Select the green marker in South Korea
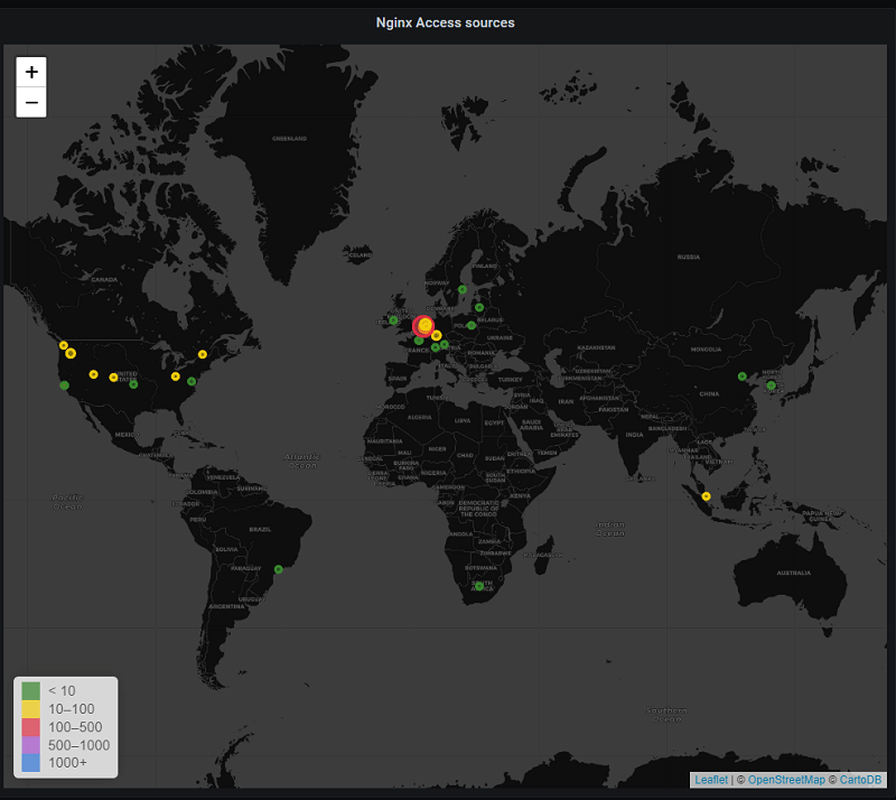896x800 pixels. click(x=771, y=385)
